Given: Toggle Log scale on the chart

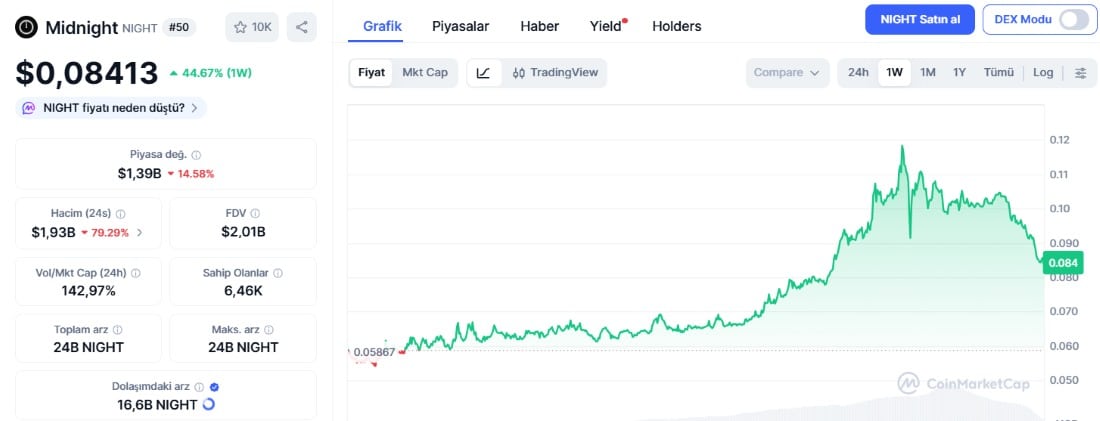Looking at the screenshot, I should (x=1043, y=72).
